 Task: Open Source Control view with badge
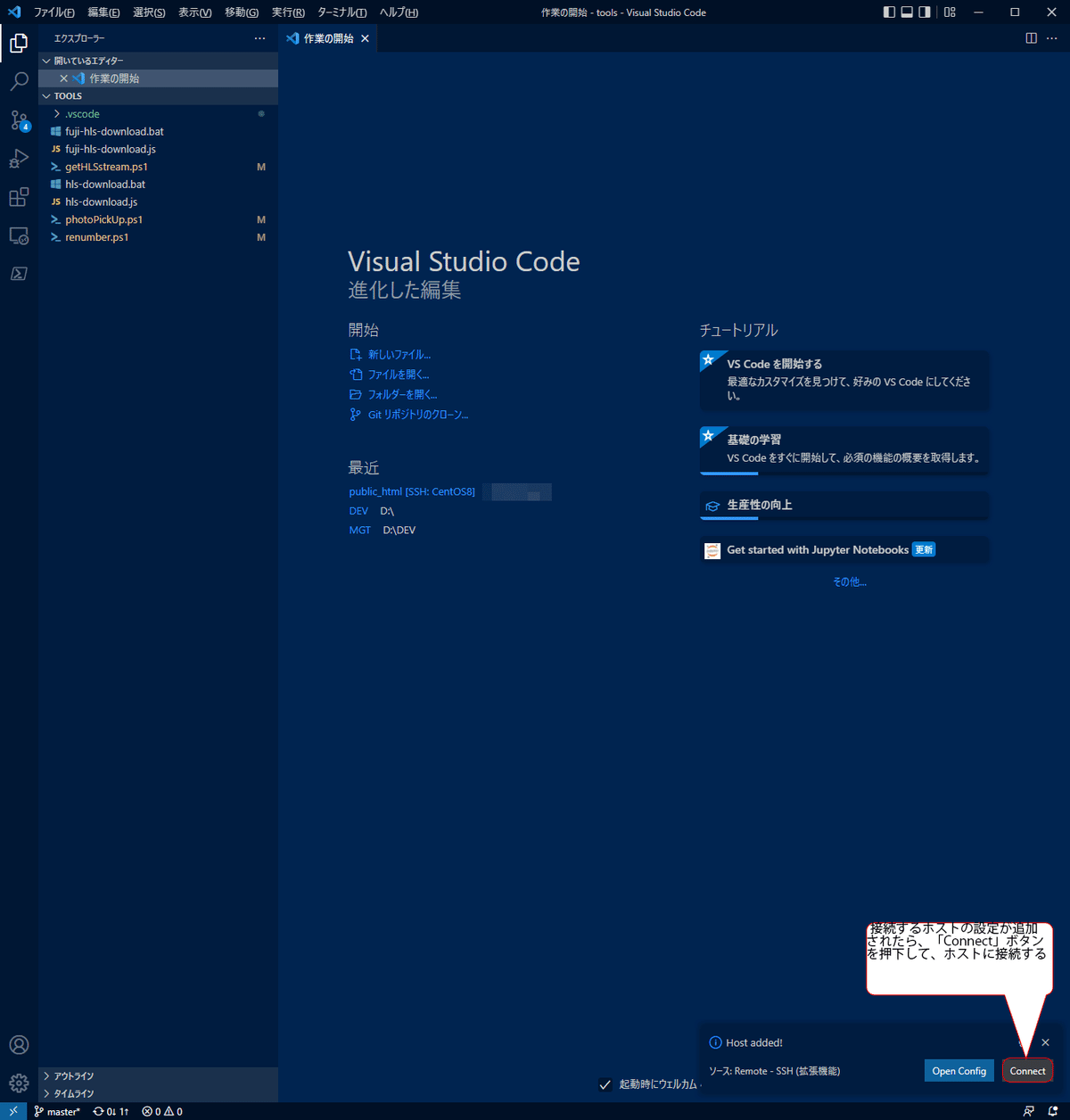tap(19, 120)
